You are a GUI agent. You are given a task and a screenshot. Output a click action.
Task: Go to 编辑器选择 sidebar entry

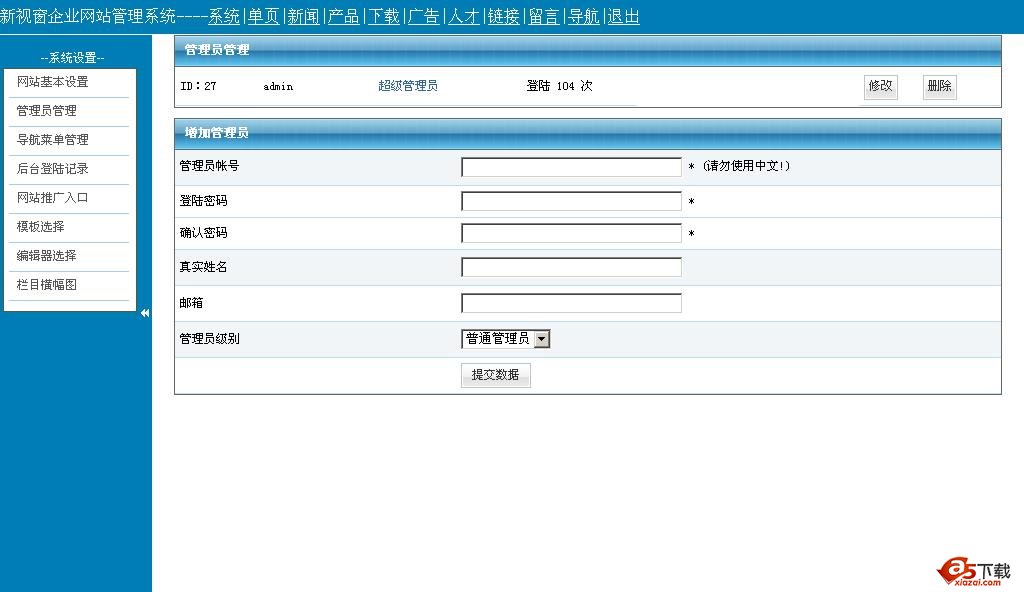click(47, 256)
